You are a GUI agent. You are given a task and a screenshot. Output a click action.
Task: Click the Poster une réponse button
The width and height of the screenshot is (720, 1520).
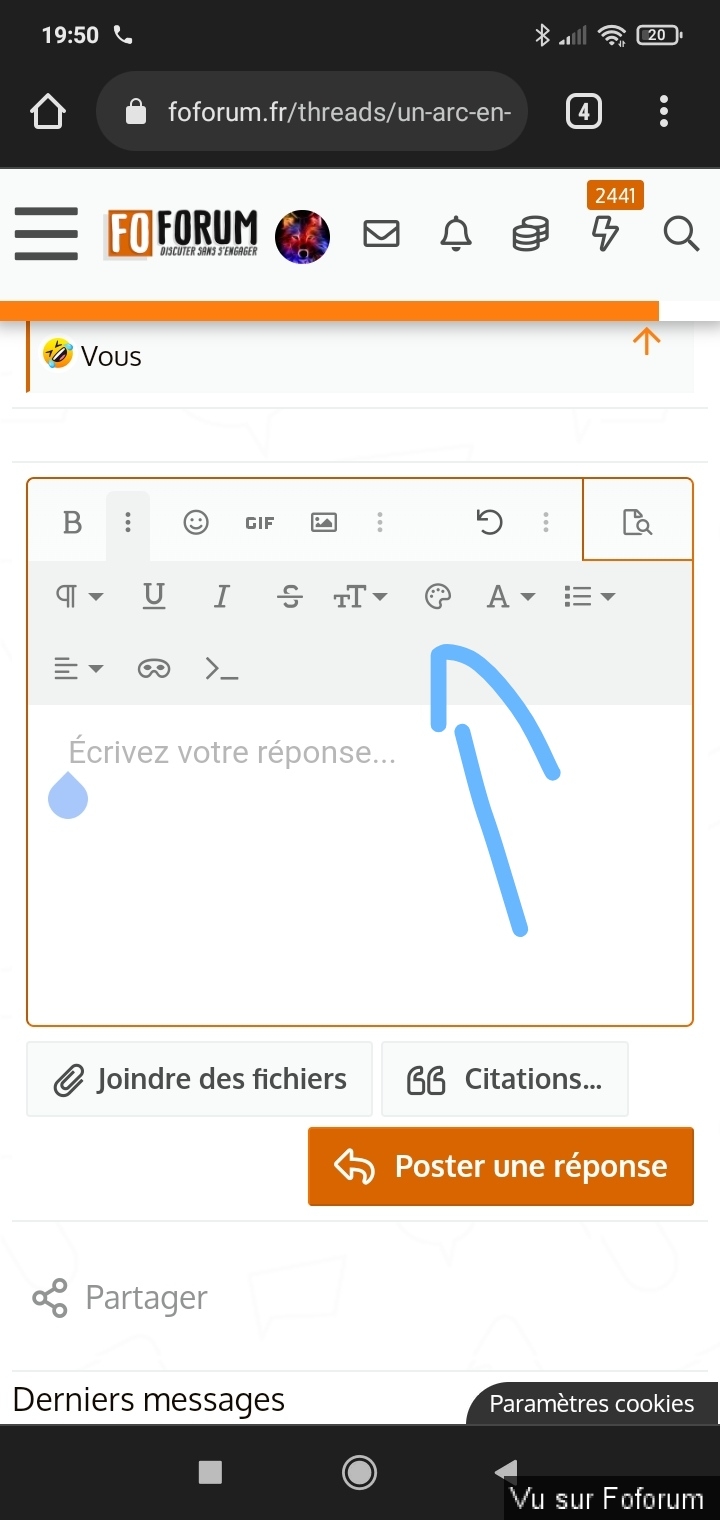pos(500,1166)
